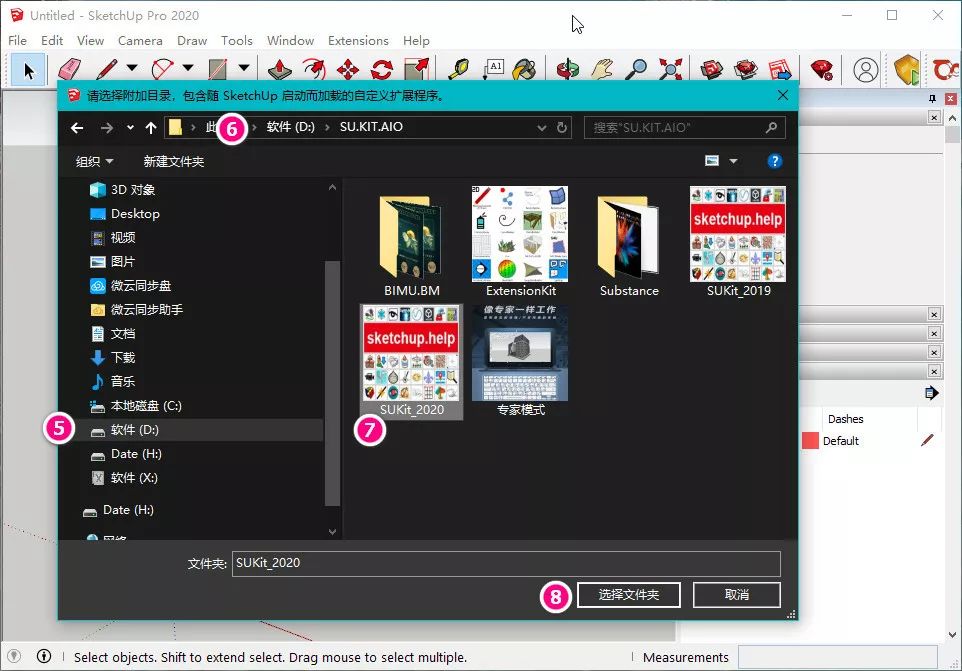Open the Edit menu

click(x=52, y=40)
